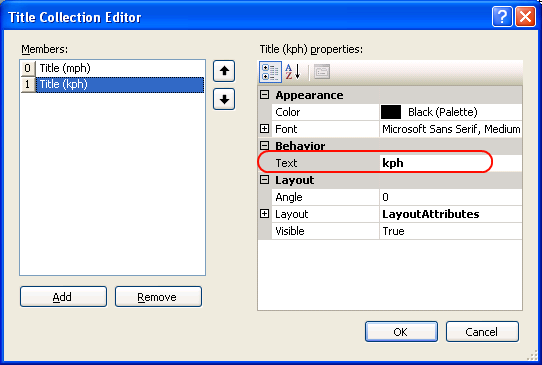Expand the Layout property sub-node
The width and height of the screenshot is (542, 365).
(x=264, y=214)
